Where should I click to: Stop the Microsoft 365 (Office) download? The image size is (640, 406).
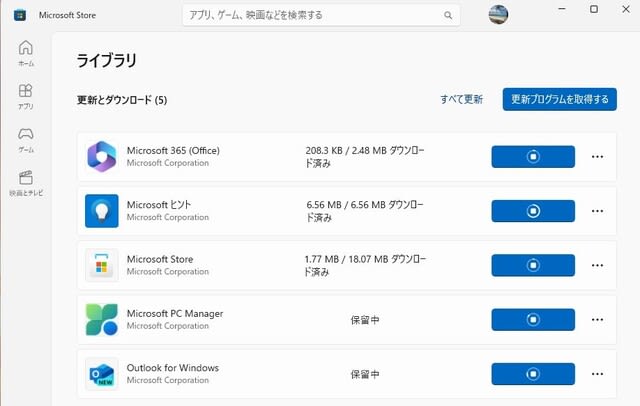(533, 157)
